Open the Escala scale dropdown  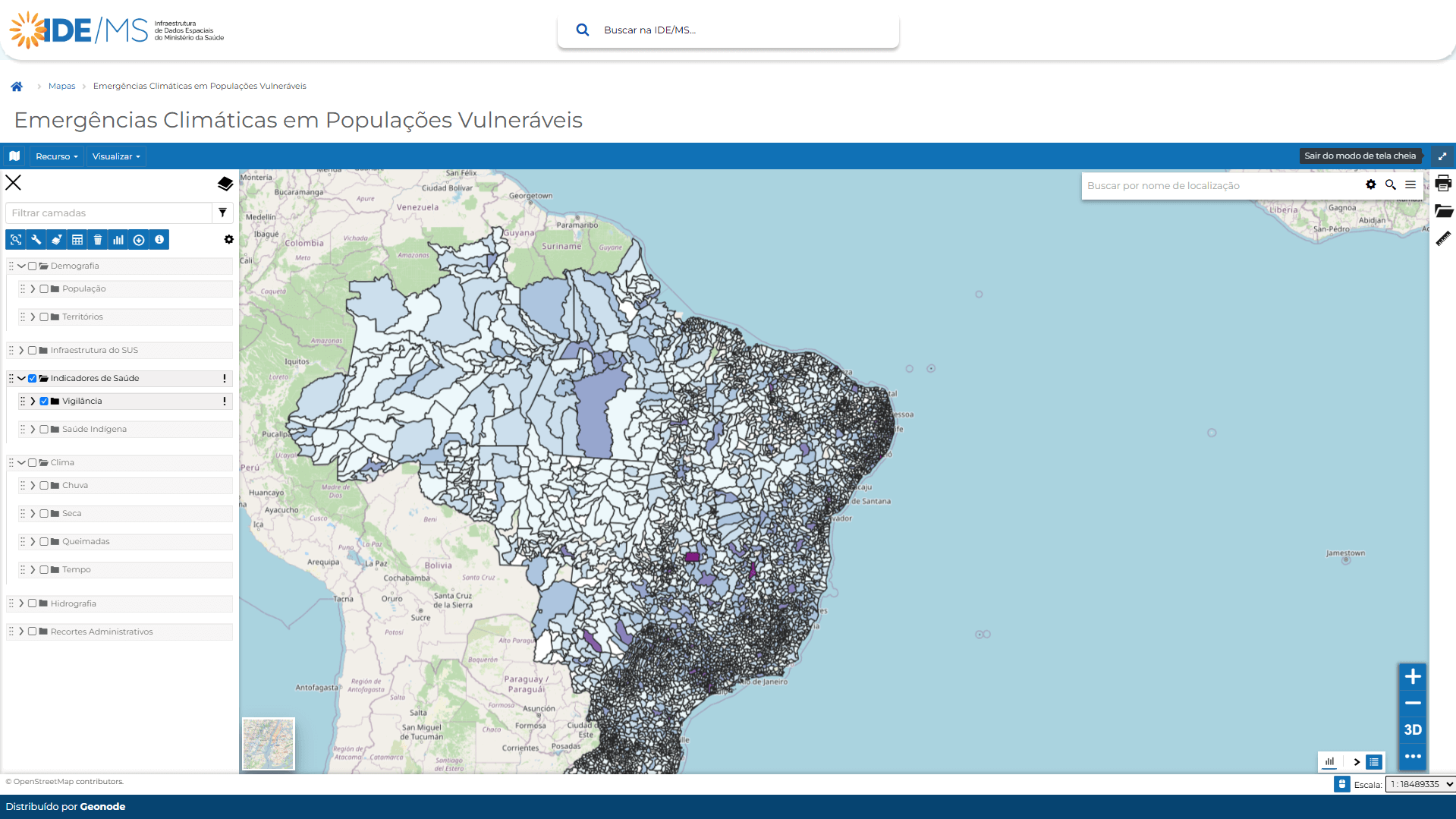tap(1418, 784)
